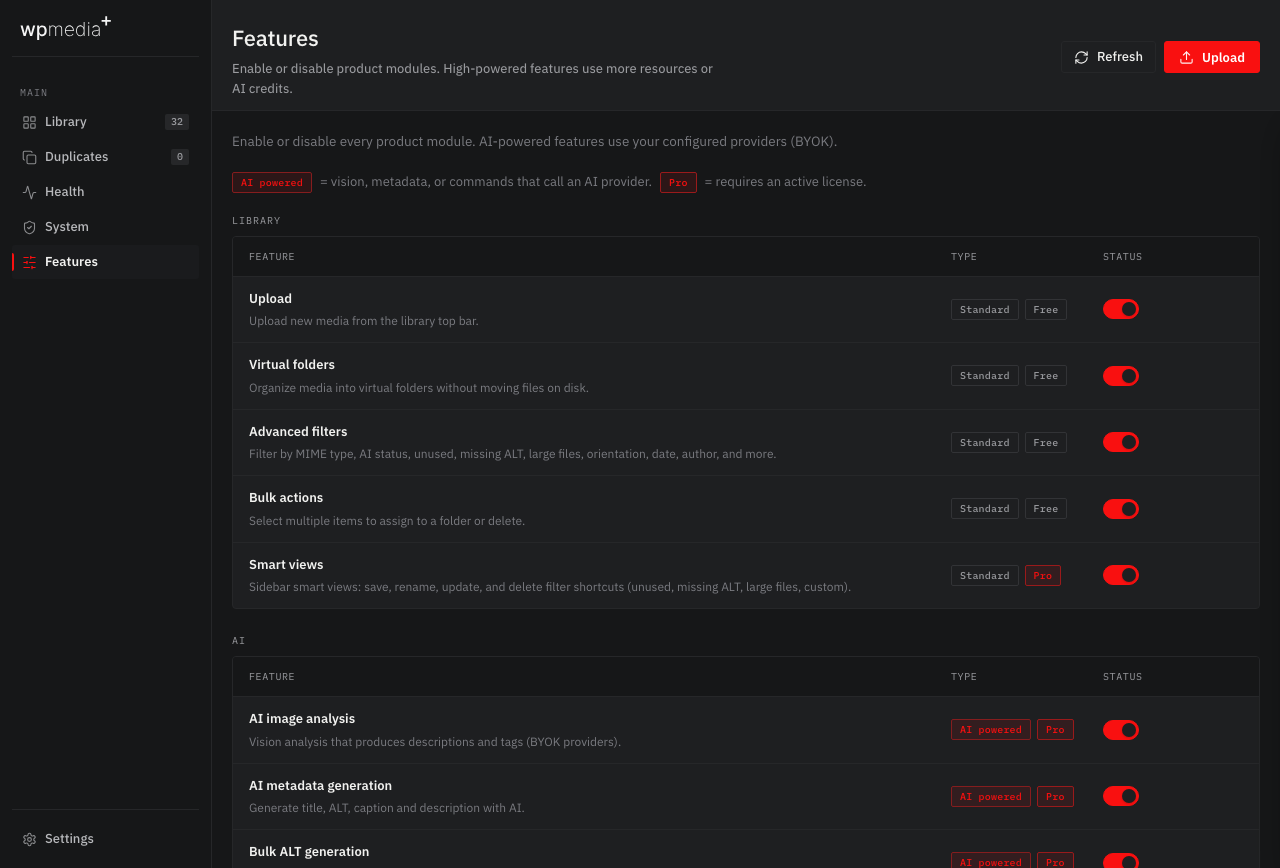This screenshot has width=1280, height=868.
Task: Go to the Duplicates page
Action: pyautogui.click(x=105, y=157)
